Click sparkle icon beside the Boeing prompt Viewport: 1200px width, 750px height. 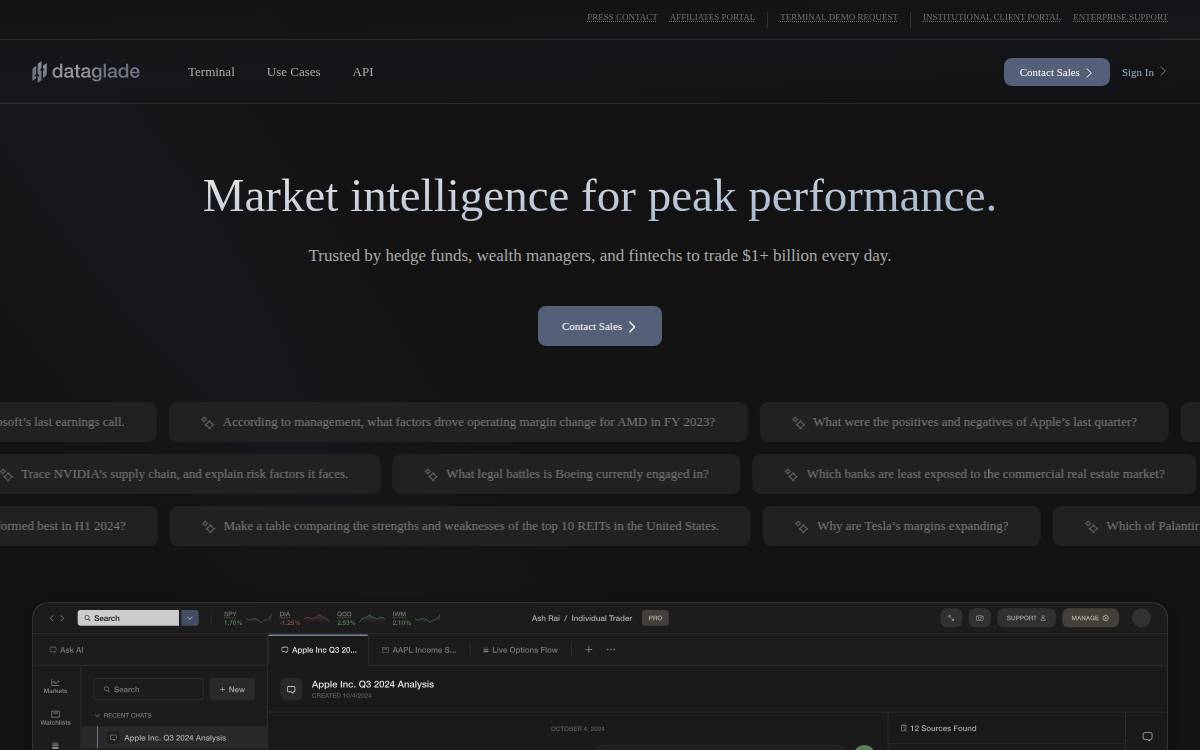click(431, 475)
